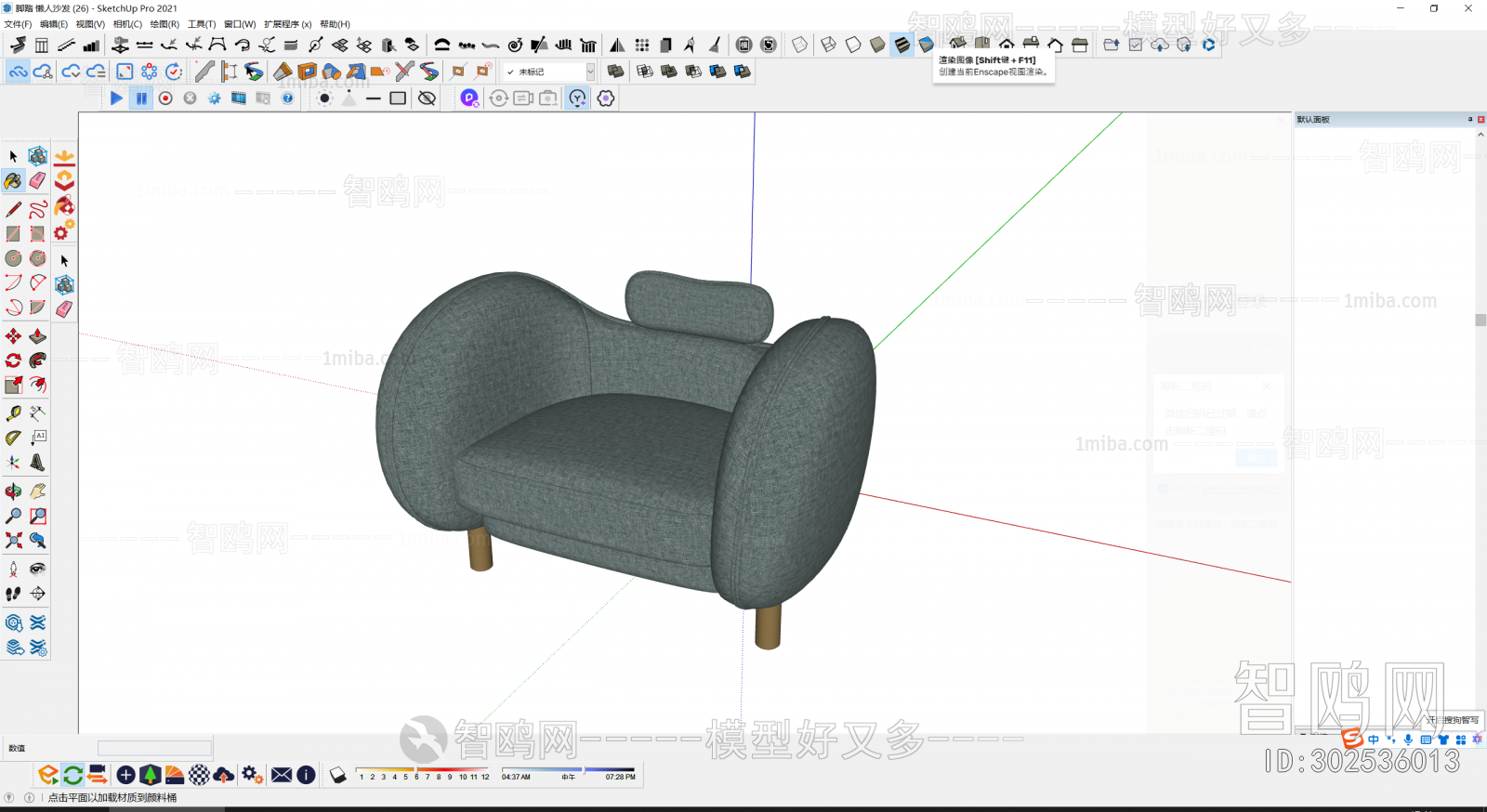This screenshot has width=1487, height=812.
Task: Click the credits info status bar icon
Action: tap(29, 797)
